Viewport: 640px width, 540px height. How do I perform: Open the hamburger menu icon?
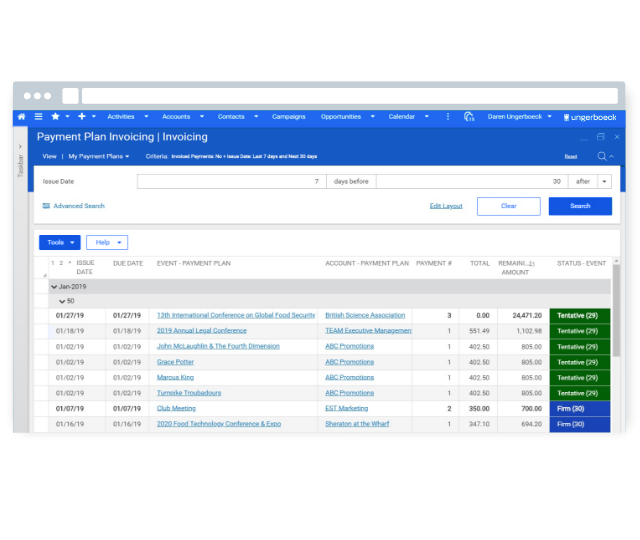(x=38, y=117)
